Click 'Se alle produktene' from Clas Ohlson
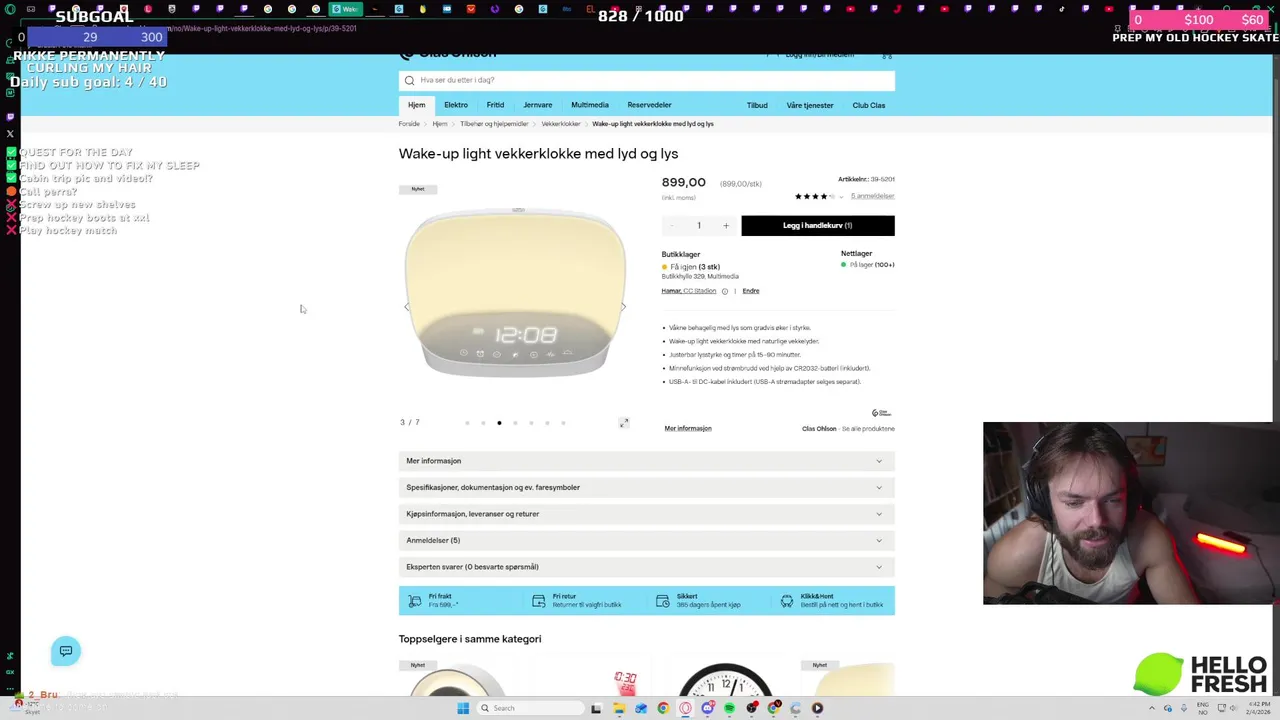Viewport: 1280px width, 720px height. click(868, 429)
